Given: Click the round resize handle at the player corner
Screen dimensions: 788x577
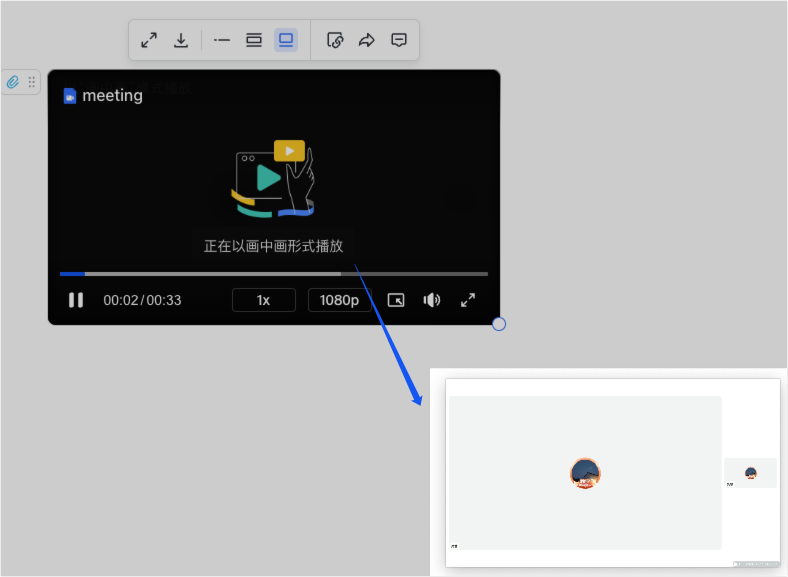Looking at the screenshot, I should pos(499,324).
